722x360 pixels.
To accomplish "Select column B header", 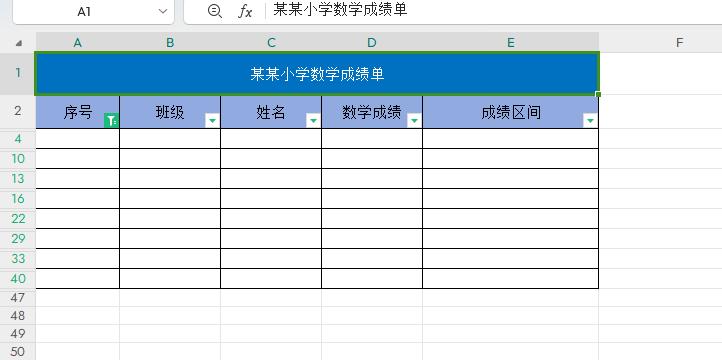I will [170, 43].
